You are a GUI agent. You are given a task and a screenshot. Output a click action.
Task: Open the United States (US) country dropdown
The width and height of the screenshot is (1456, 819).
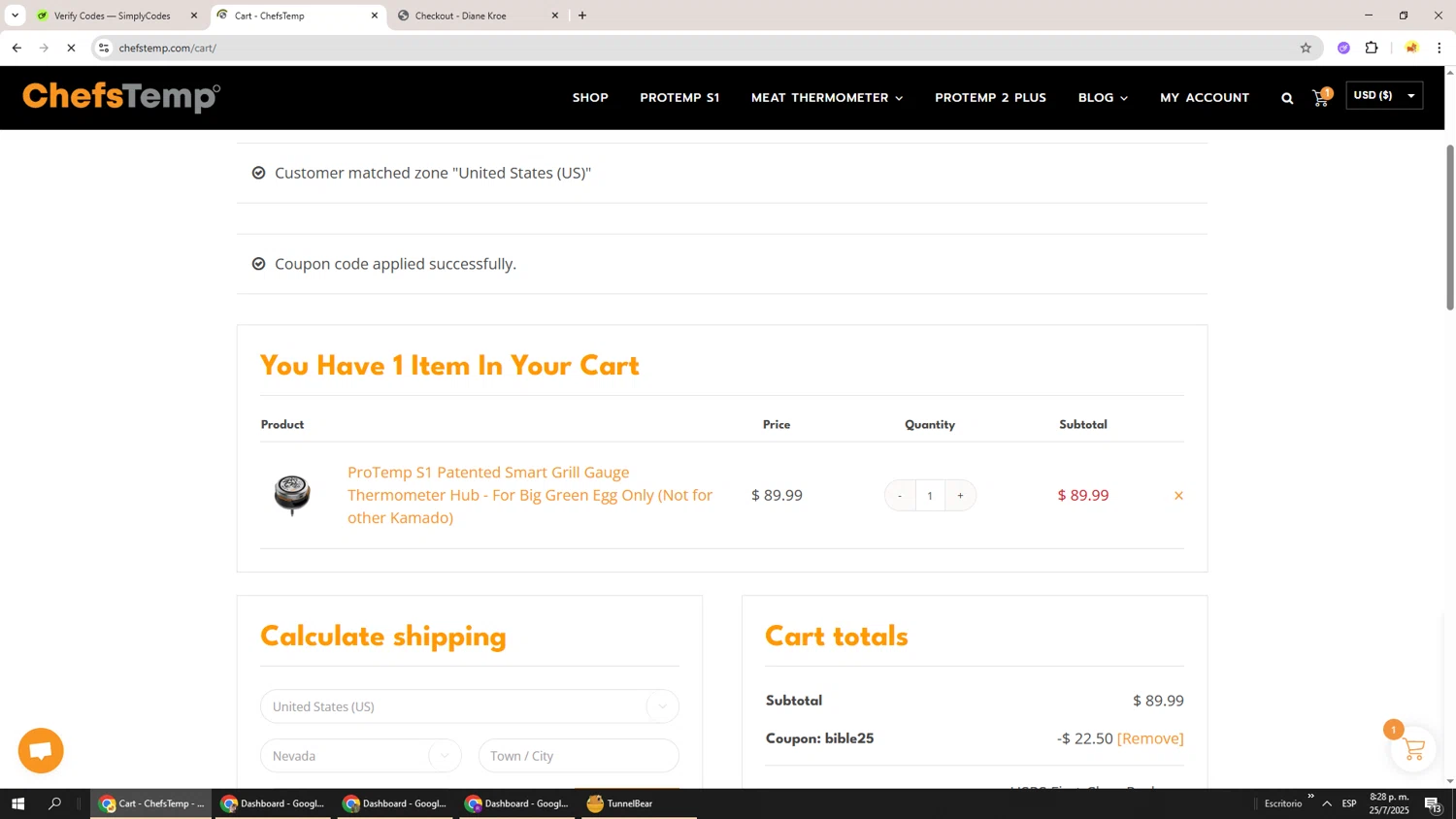point(470,706)
